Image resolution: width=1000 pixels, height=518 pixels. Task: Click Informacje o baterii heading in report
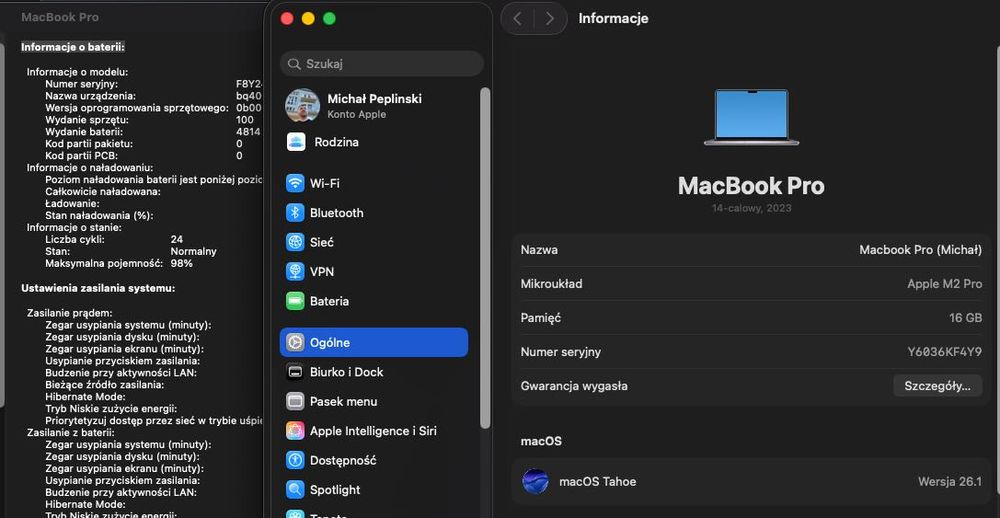73,47
